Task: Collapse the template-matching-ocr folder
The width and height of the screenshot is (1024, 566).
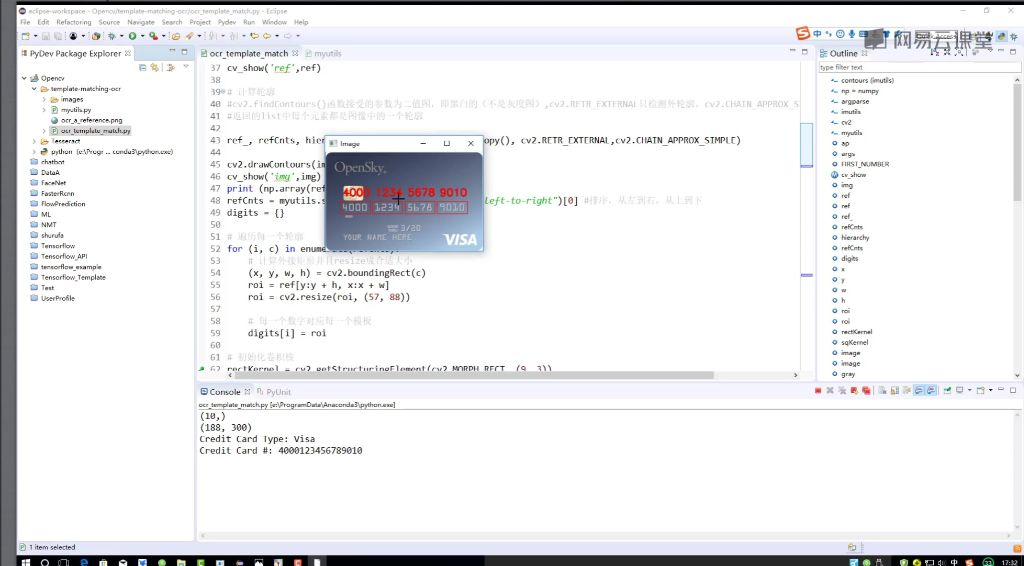Action: click(x=34, y=89)
